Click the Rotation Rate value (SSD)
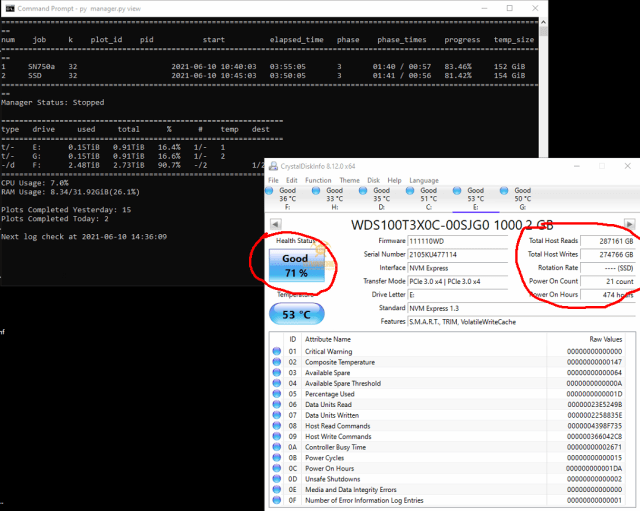 click(x=608, y=268)
